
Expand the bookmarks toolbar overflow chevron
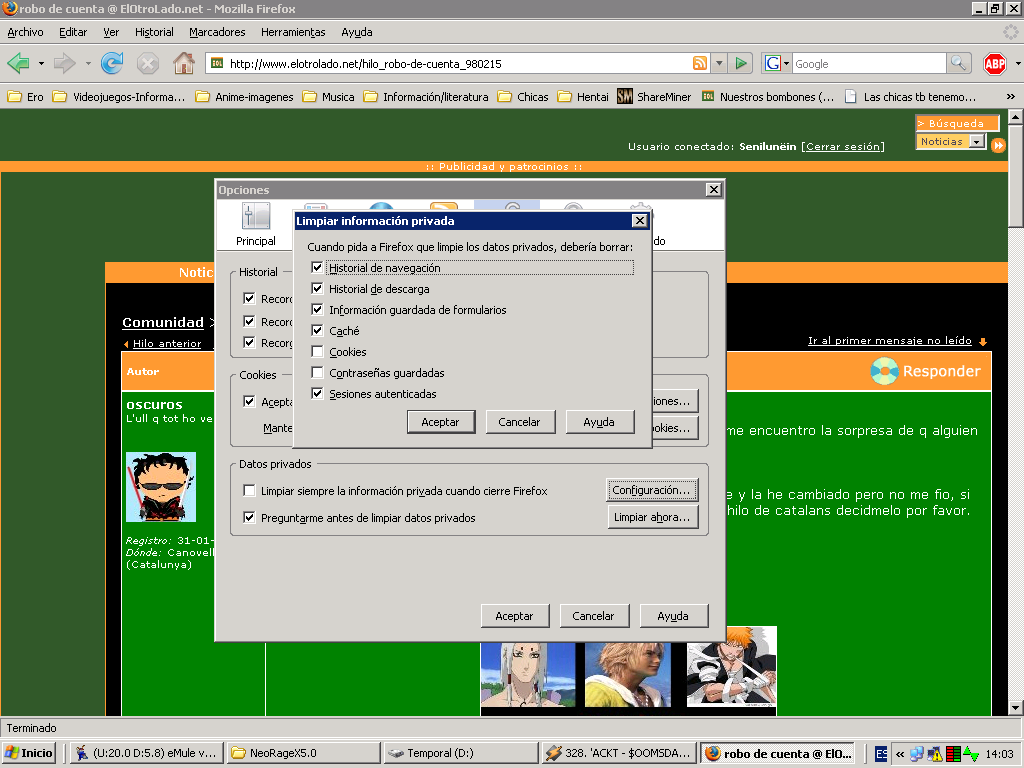point(1010,97)
